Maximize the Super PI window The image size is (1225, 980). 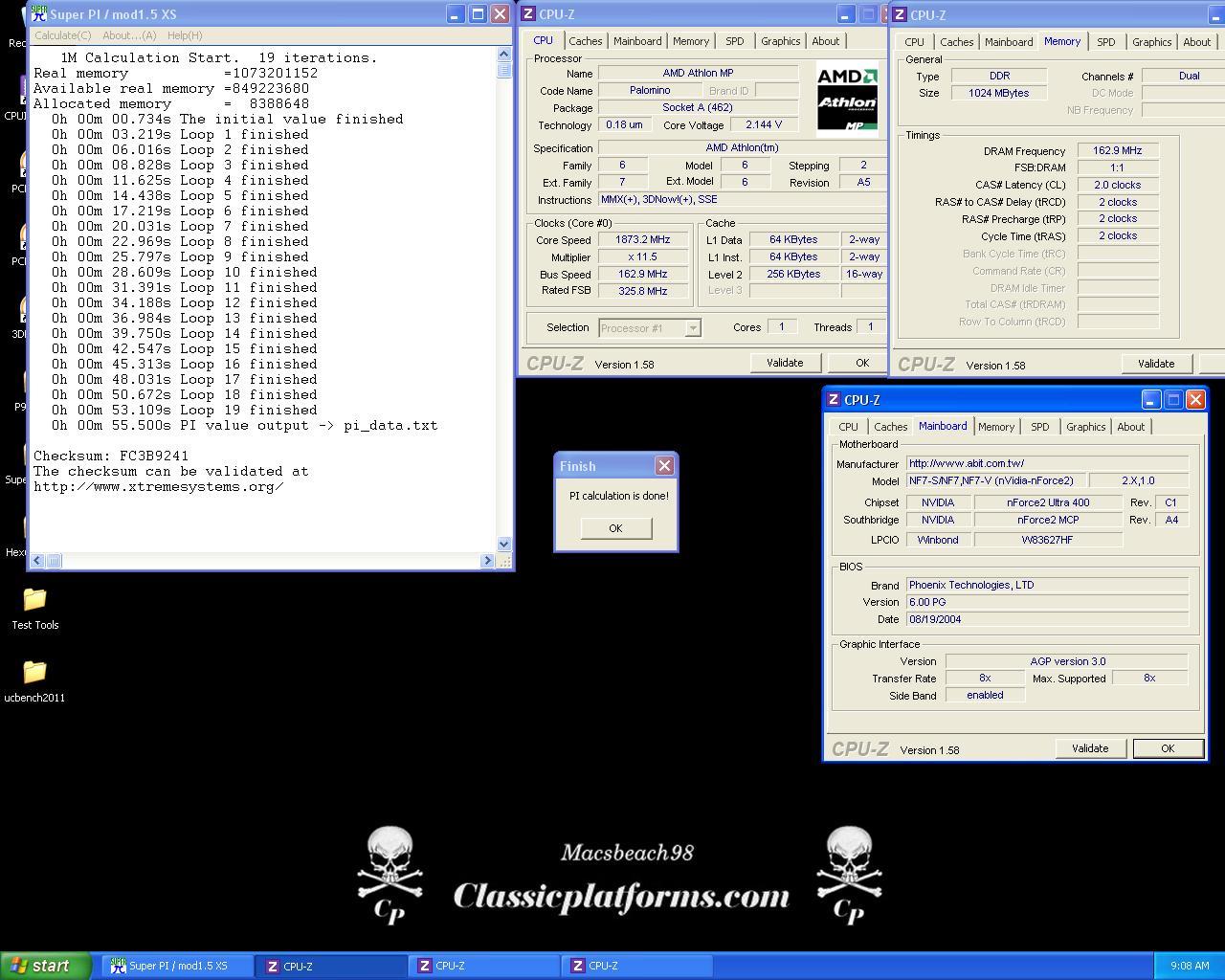(x=478, y=14)
